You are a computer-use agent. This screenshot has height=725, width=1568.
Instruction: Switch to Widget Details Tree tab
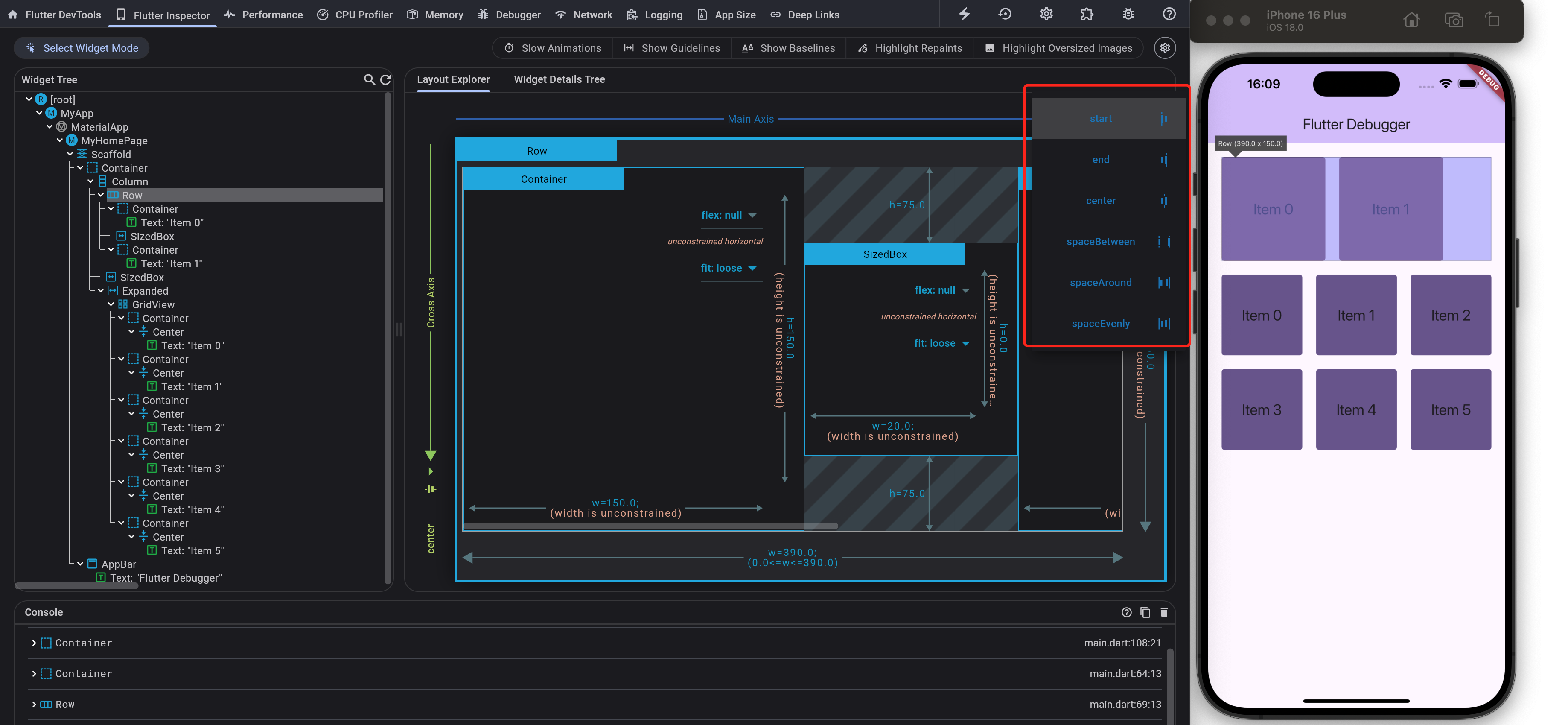(x=560, y=79)
